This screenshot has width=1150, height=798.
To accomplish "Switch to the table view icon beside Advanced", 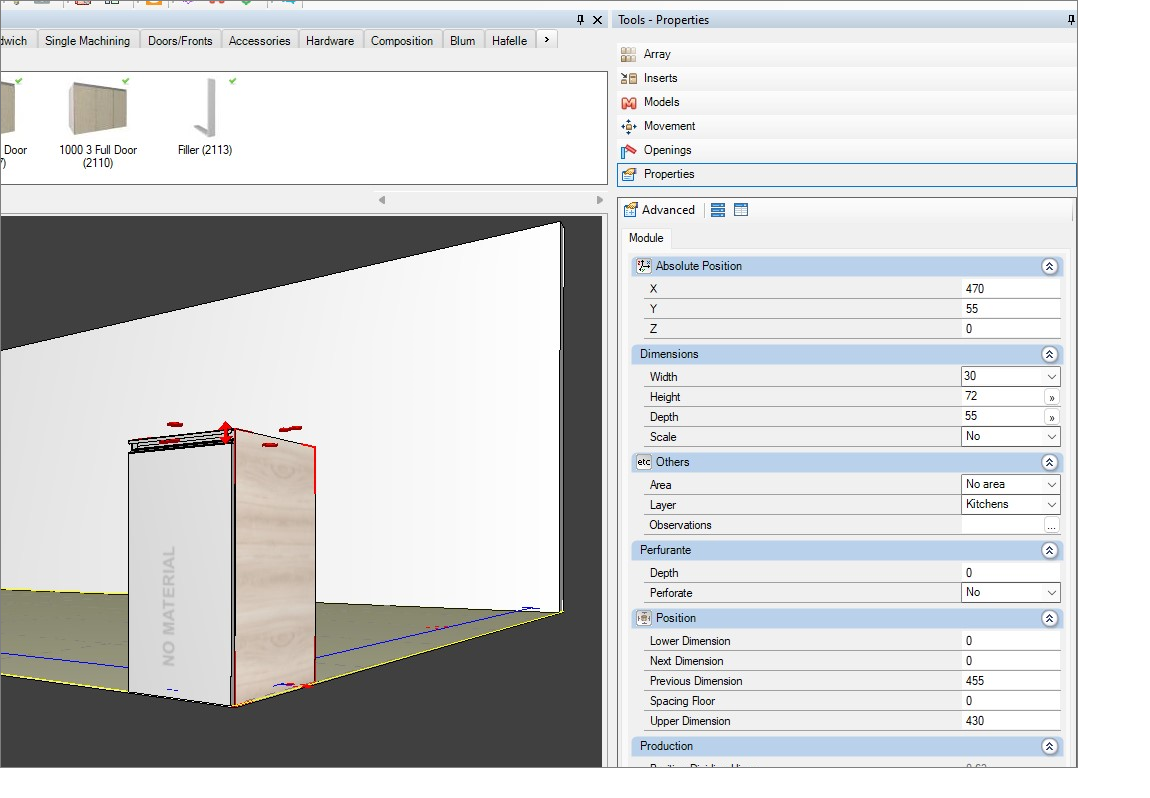I will [x=741, y=210].
